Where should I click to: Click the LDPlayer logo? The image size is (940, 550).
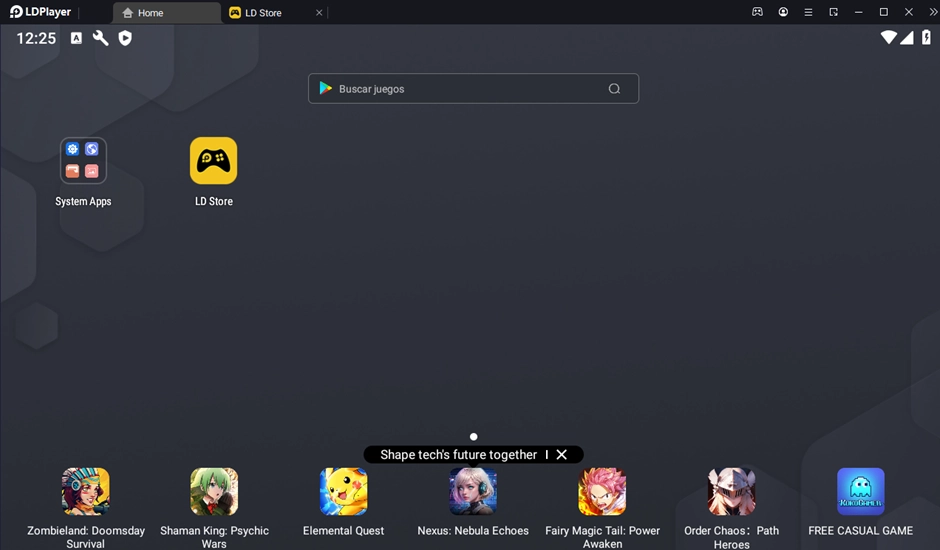[40, 12]
